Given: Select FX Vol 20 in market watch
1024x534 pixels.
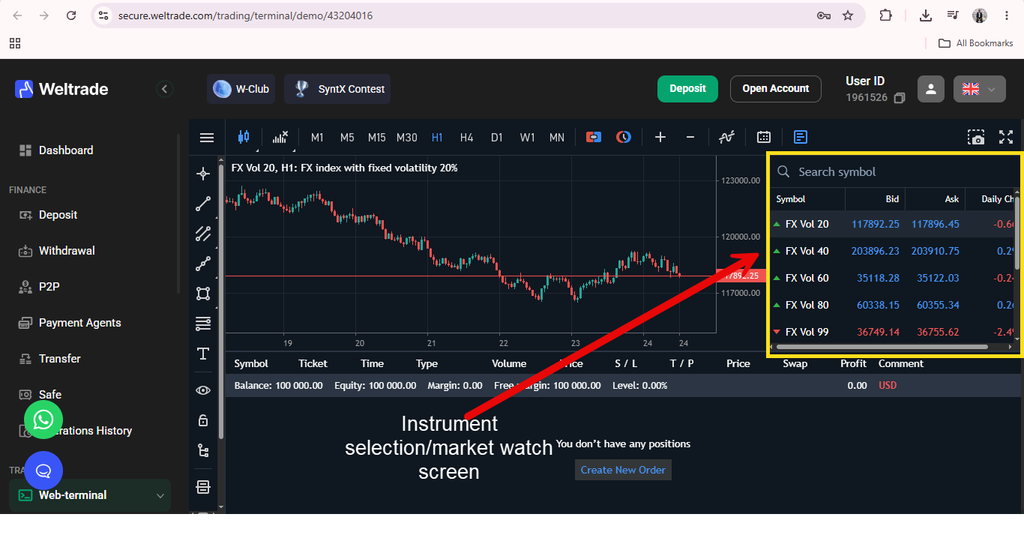Looking at the screenshot, I should [894, 224].
